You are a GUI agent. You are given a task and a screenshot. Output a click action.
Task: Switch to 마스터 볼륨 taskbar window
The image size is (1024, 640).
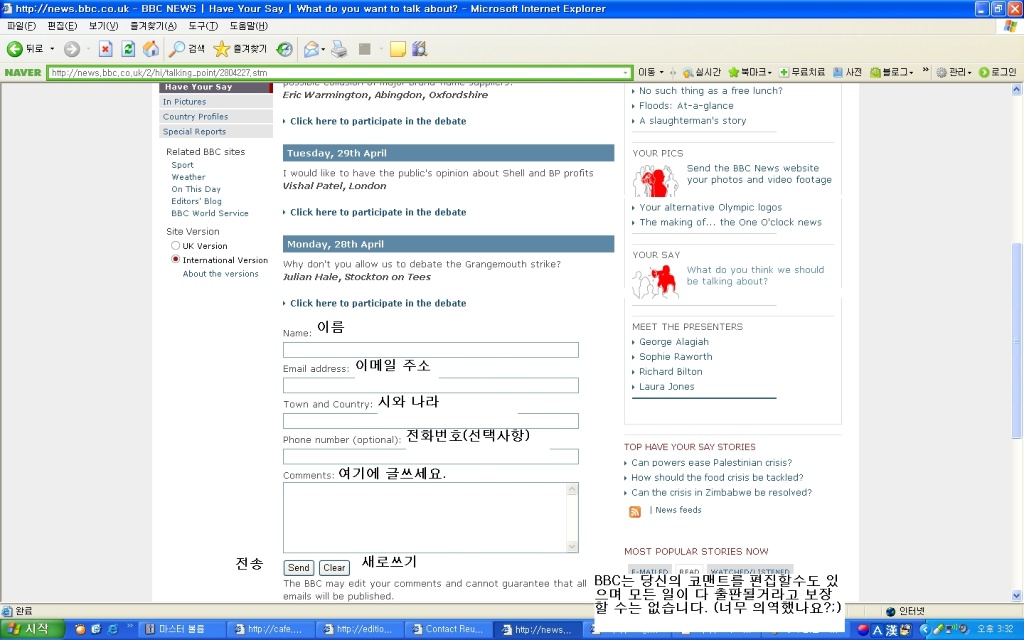coord(180,630)
